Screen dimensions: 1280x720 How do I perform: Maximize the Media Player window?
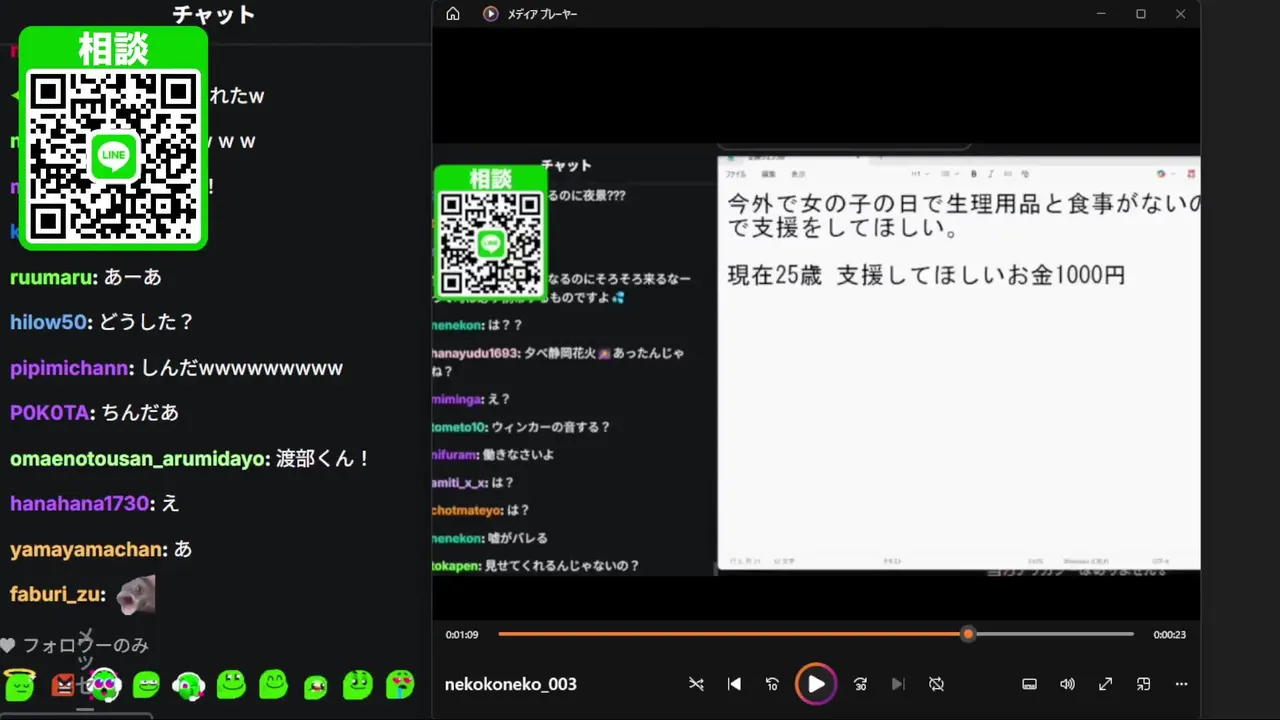tap(1141, 14)
